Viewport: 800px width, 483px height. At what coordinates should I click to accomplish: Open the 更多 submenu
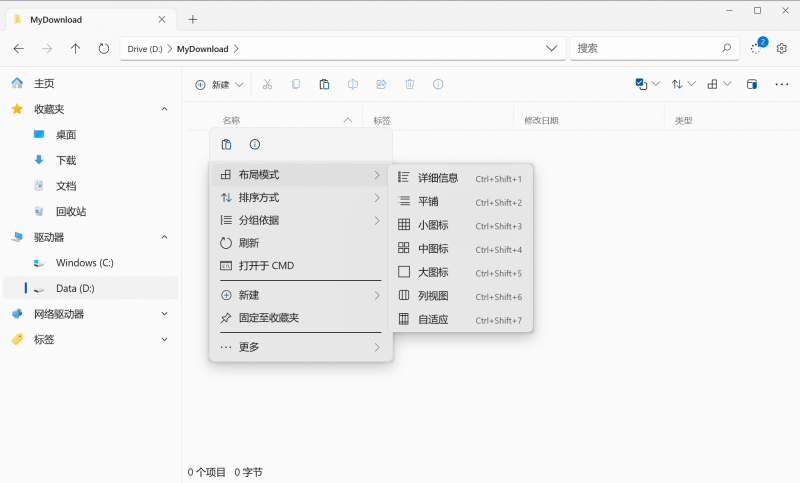pos(301,347)
